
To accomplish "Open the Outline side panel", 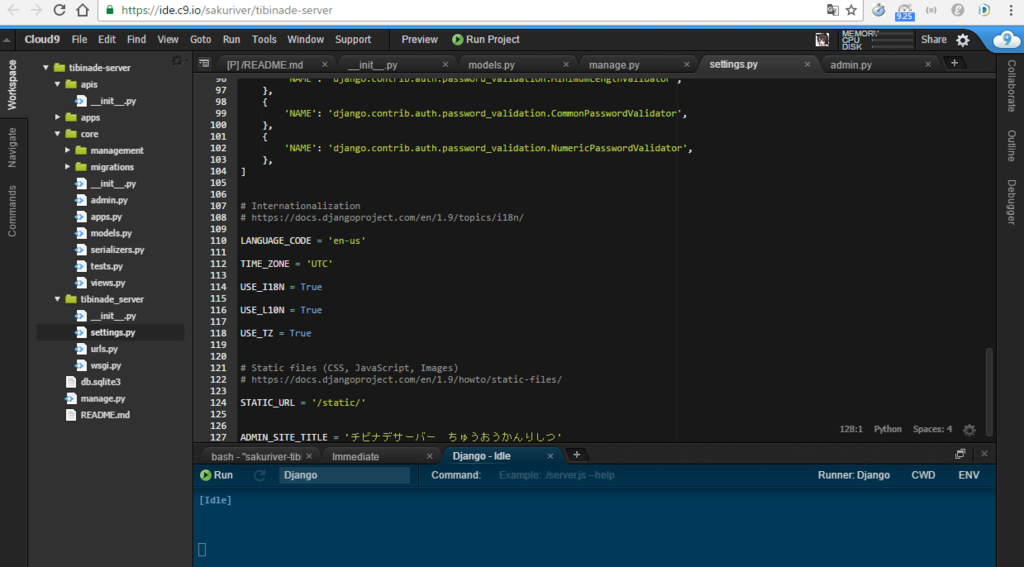I will point(1011,145).
